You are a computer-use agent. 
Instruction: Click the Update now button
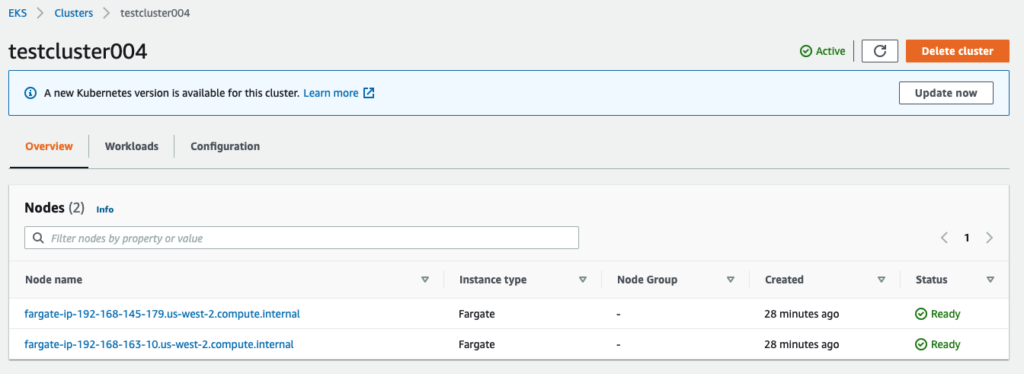tap(946, 93)
